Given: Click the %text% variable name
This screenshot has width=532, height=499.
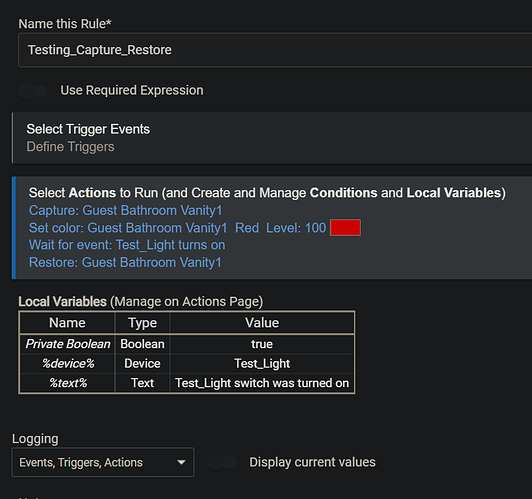Looking at the screenshot, I should point(68,383).
